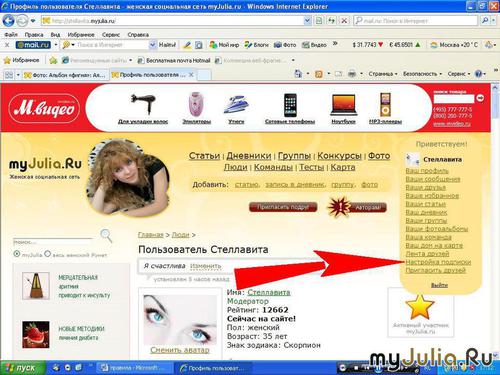The image size is (500, 375).
Task: Click the magnifying glass site search icon
Action: [106, 235]
